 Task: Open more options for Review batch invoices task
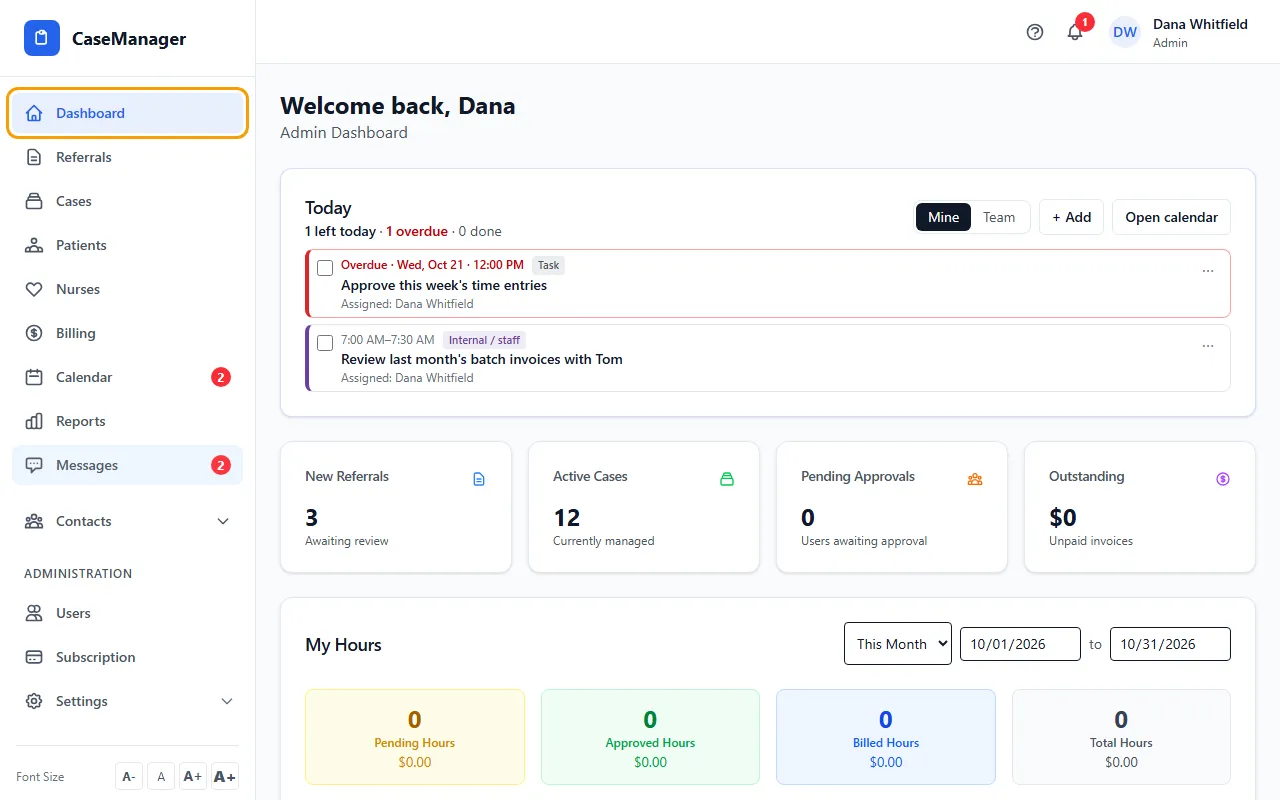[x=1208, y=346]
